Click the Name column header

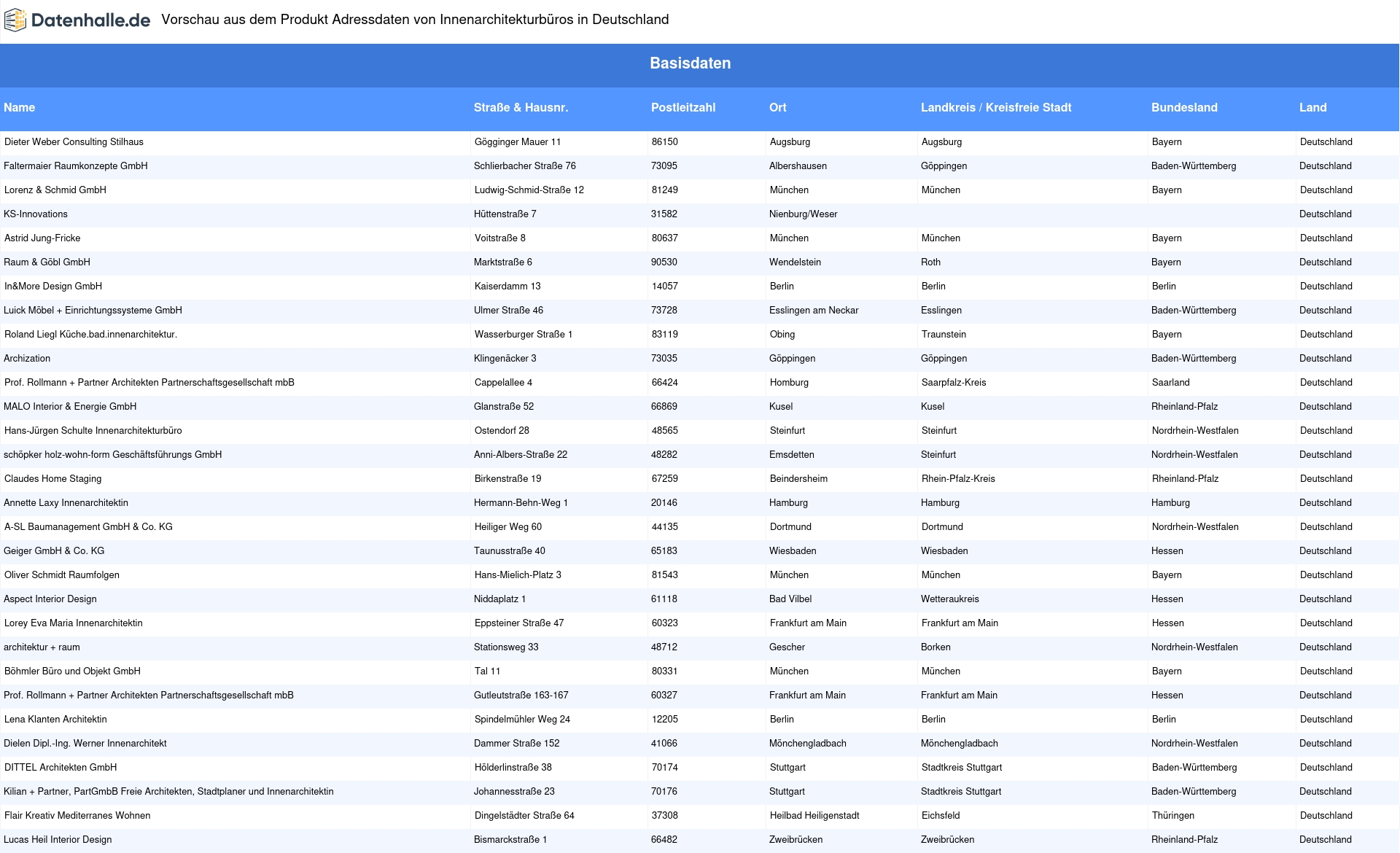pyautogui.click(x=20, y=107)
